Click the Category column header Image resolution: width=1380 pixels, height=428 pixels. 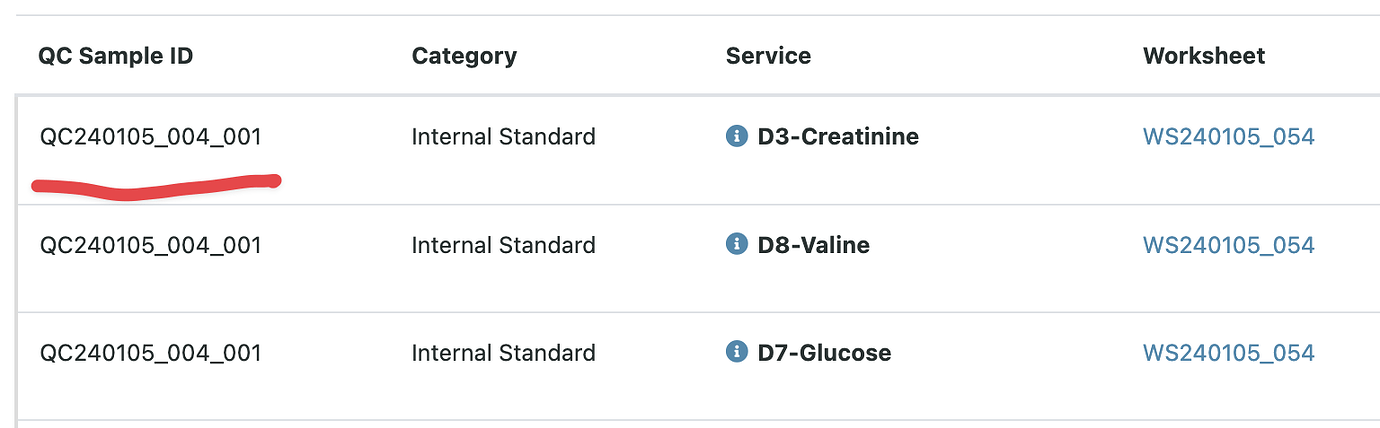pyautogui.click(x=464, y=56)
